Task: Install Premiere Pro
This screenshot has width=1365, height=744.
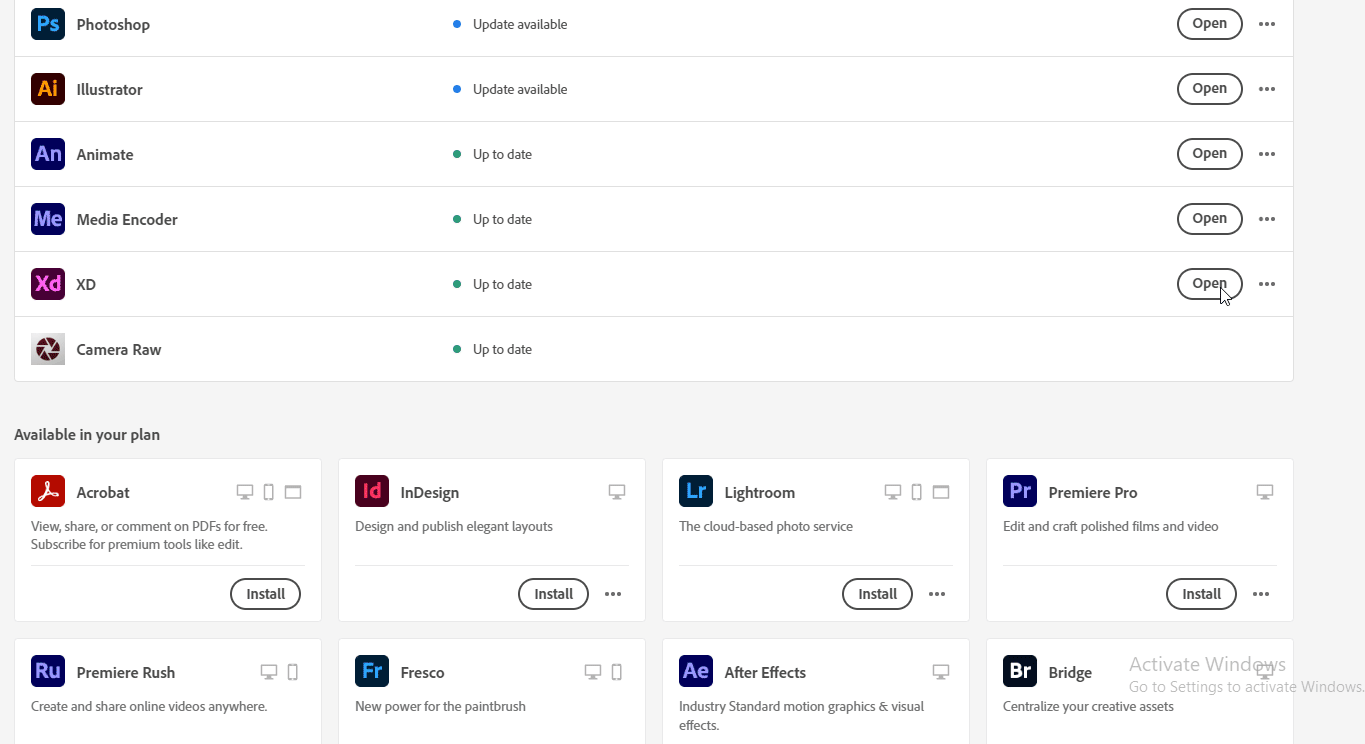Action: [x=1201, y=594]
